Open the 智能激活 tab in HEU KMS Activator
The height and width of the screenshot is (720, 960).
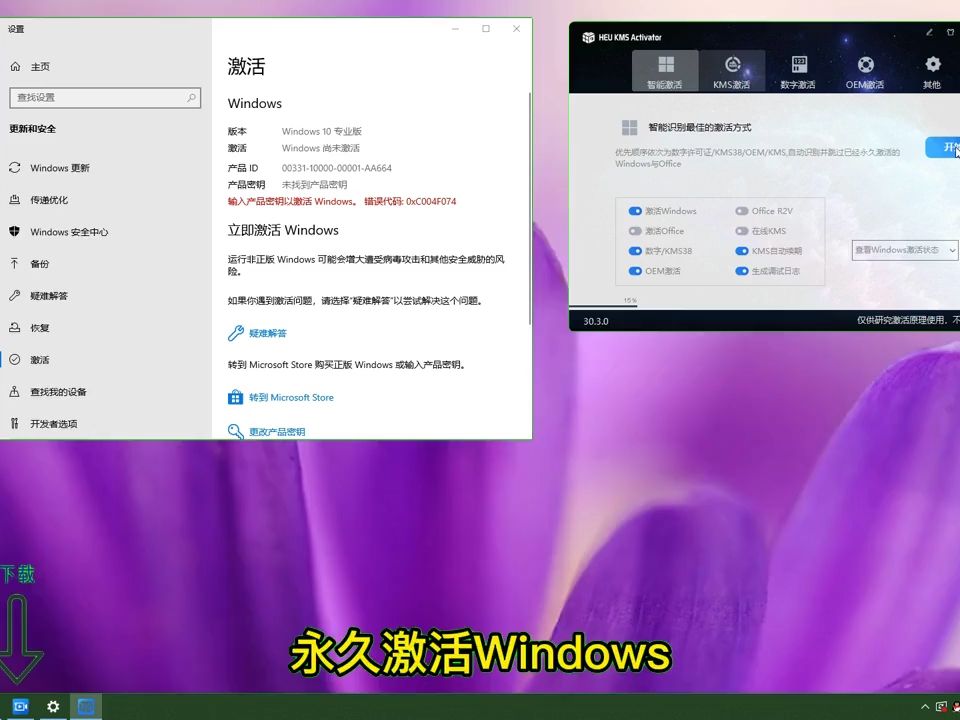(x=665, y=71)
